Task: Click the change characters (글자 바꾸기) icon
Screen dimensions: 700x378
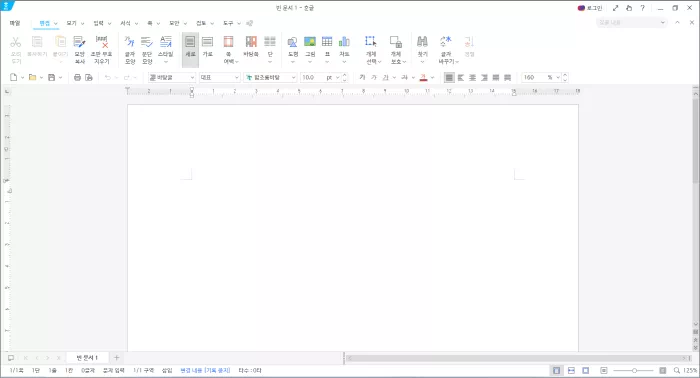Action: [x=446, y=42]
